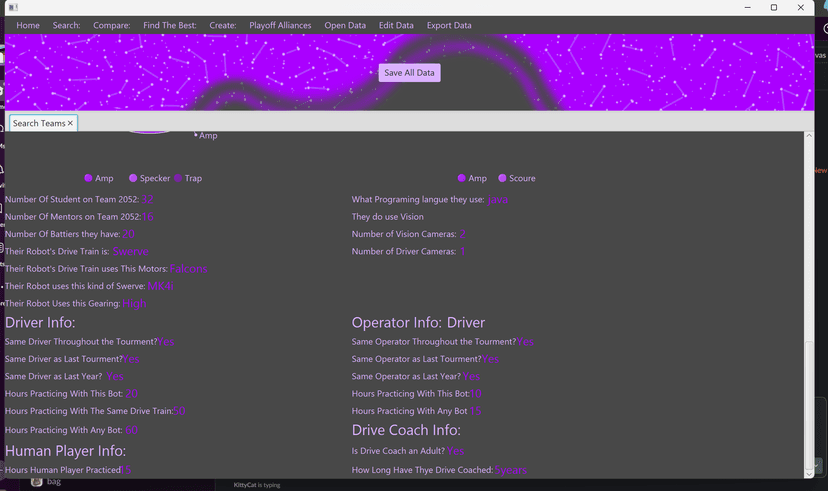Select Export Data in the menu bar
The image size is (828, 491).
(x=449, y=25)
